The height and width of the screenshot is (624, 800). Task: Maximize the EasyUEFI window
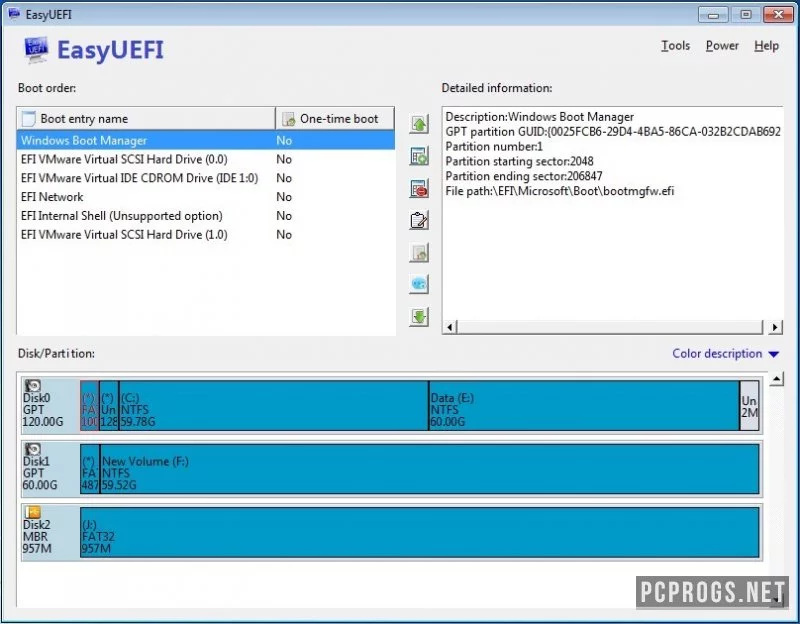pos(745,15)
